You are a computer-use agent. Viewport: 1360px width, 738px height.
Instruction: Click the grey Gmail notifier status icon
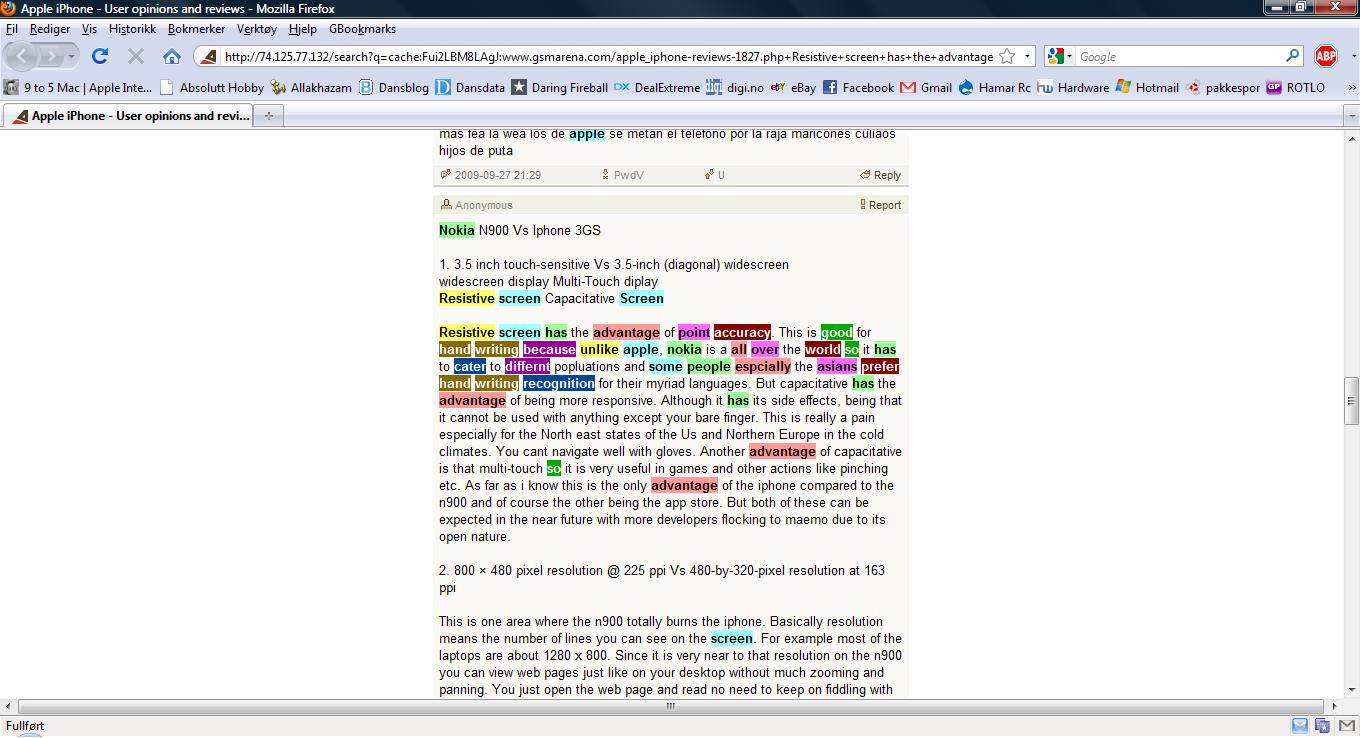tap(1345, 726)
